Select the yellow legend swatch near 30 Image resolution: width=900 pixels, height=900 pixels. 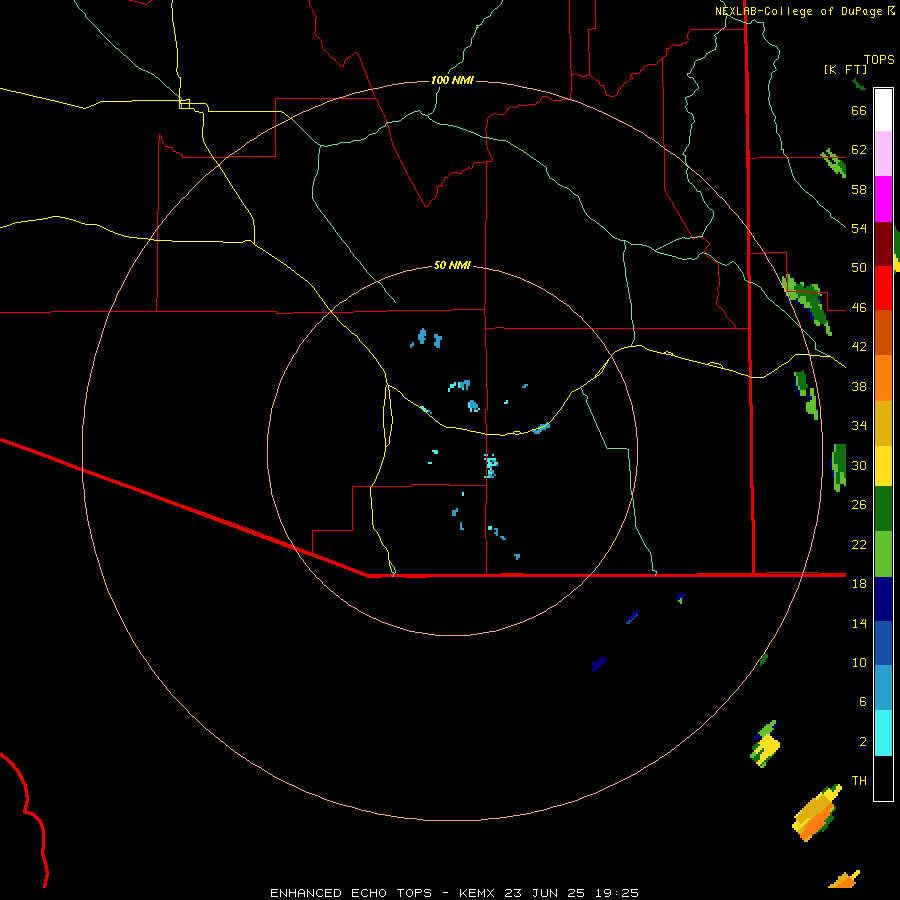tap(883, 465)
